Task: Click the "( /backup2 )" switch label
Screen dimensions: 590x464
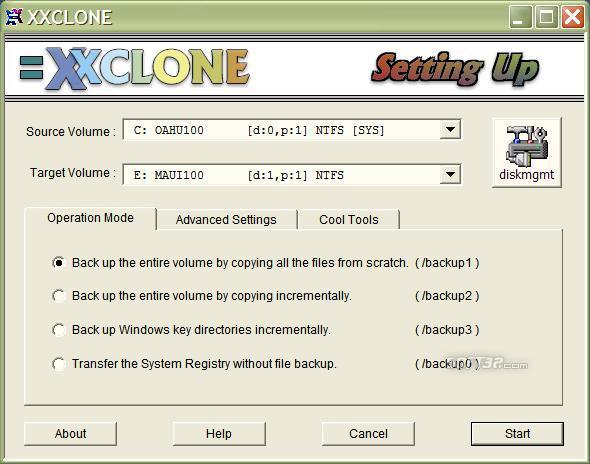Action: pos(447,296)
